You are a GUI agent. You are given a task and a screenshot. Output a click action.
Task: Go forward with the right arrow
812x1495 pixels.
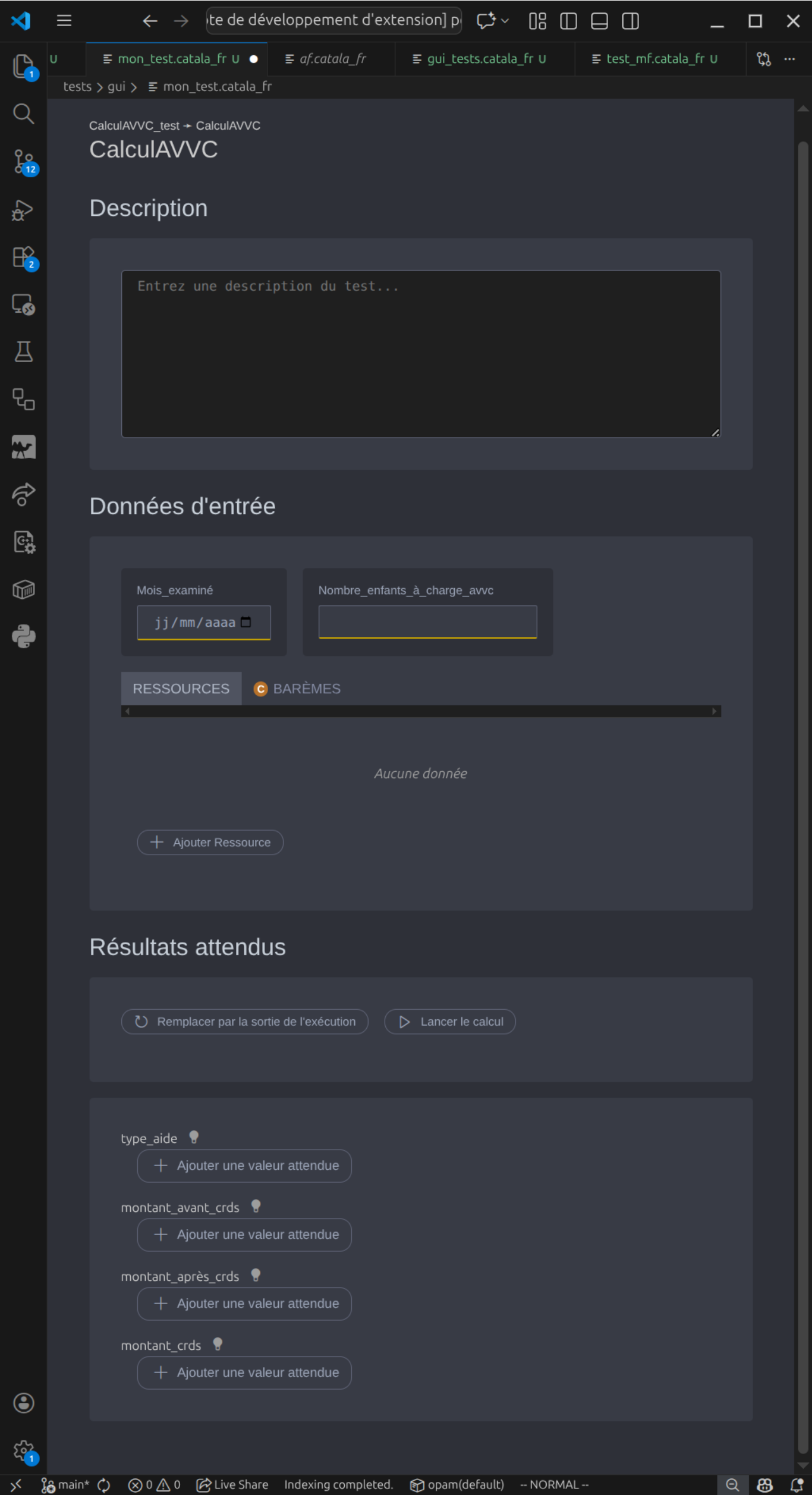181,21
